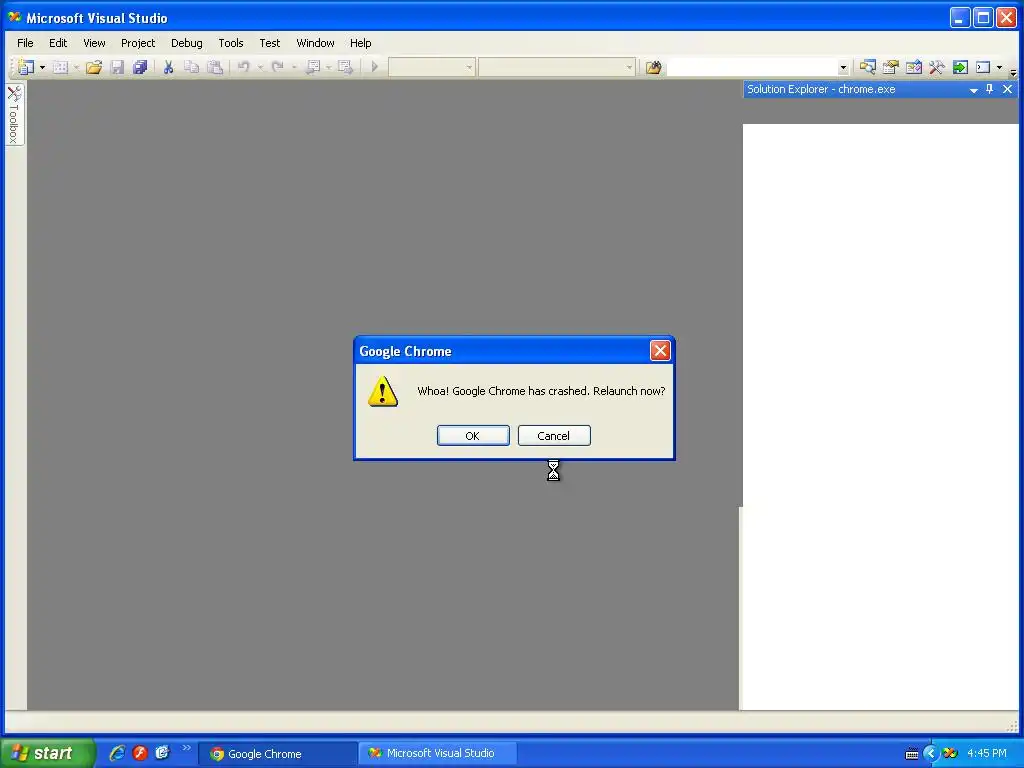The image size is (1024, 768).
Task: Expand the New Project dropdown arrow
Action: point(42,67)
